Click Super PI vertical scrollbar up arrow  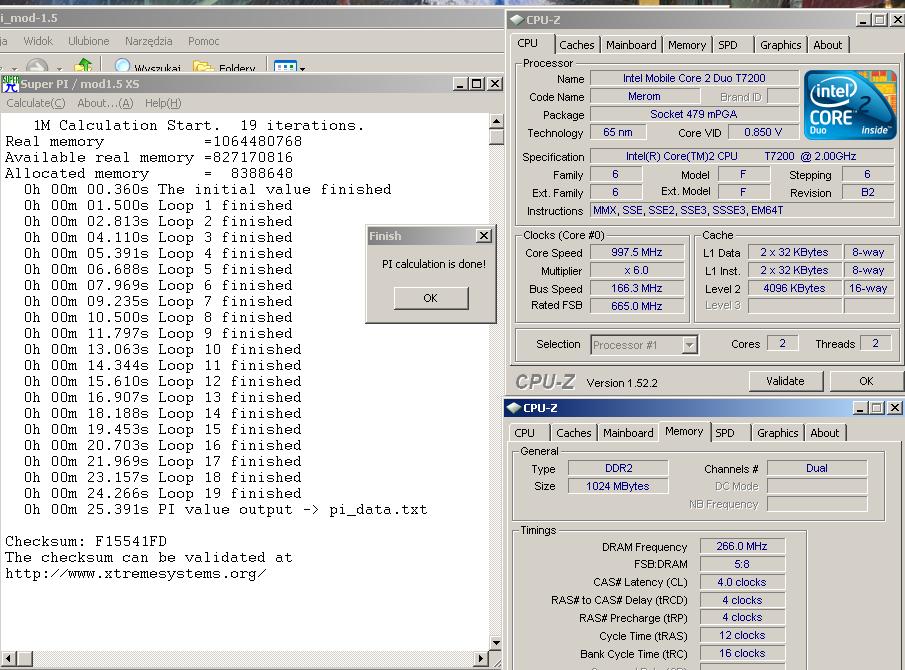click(x=496, y=123)
